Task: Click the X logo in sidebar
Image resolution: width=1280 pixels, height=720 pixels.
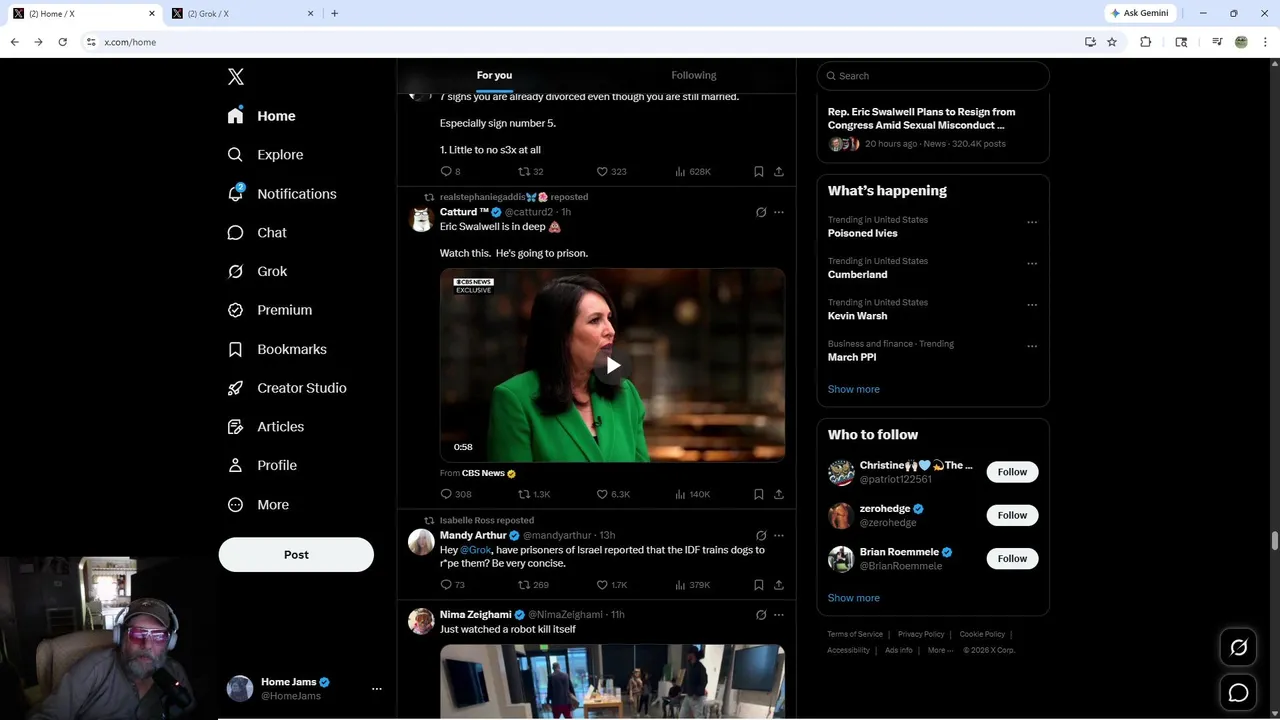Action: click(x=236, y=77)
